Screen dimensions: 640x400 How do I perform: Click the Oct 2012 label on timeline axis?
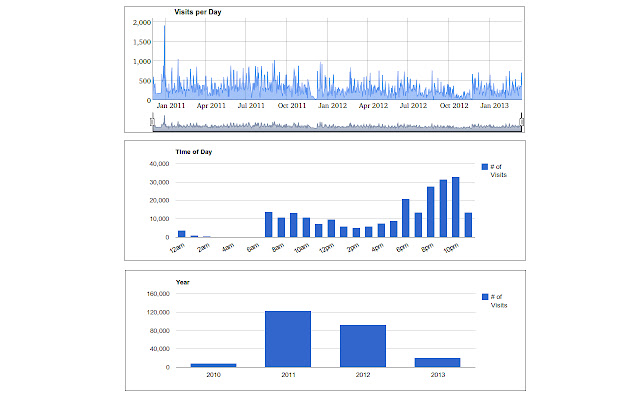[x=452, y=104]
